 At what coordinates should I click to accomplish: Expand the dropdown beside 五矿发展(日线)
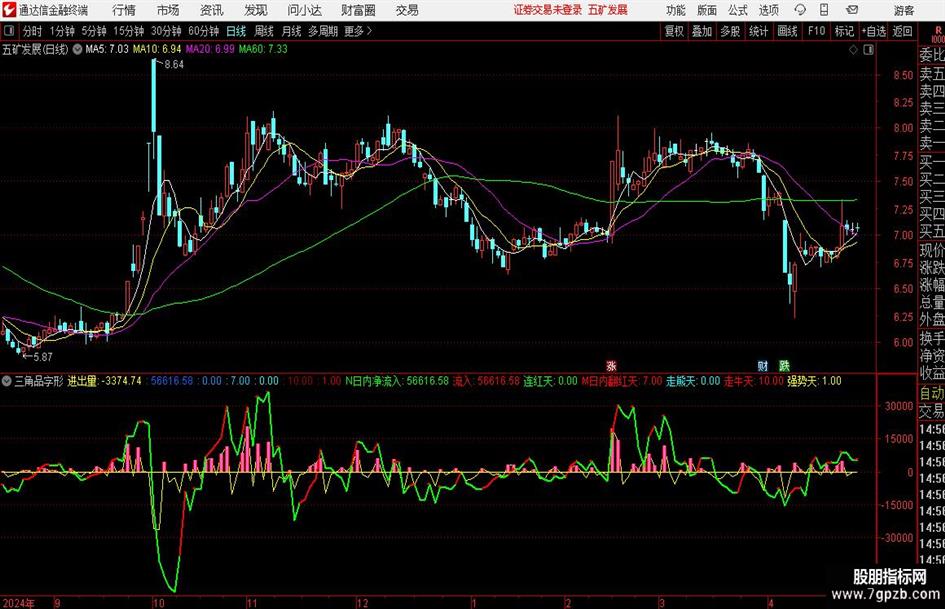pos(77,49)
